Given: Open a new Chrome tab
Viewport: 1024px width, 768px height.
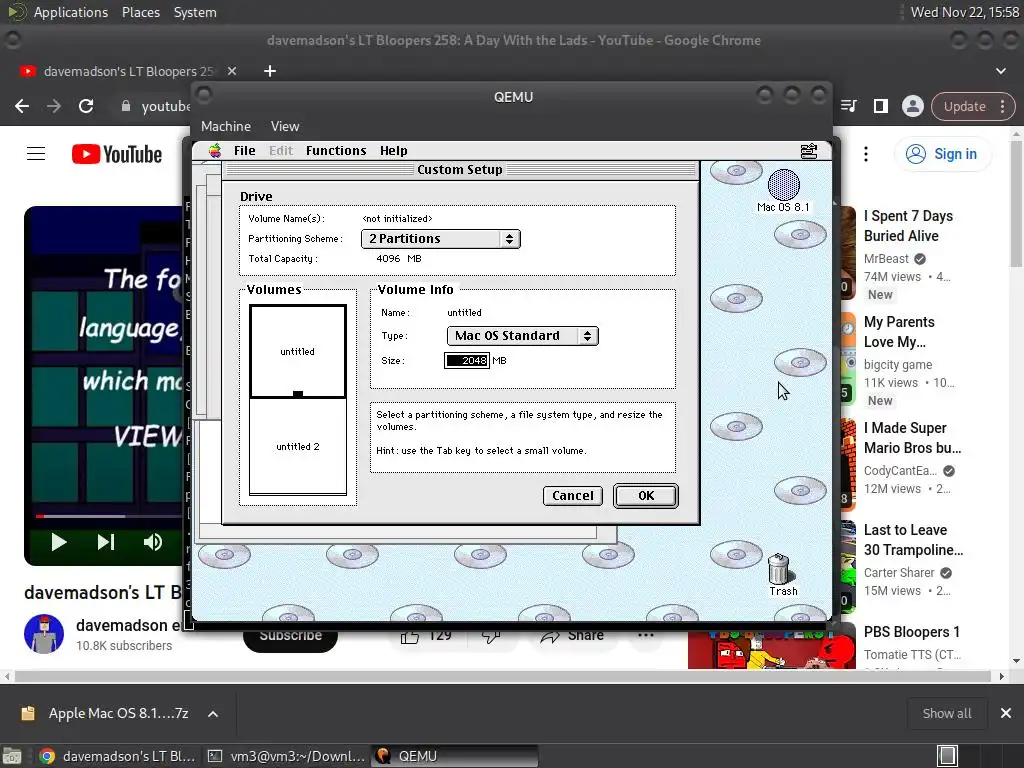Looking at the screenshot, I should click(x=270, y=71).
